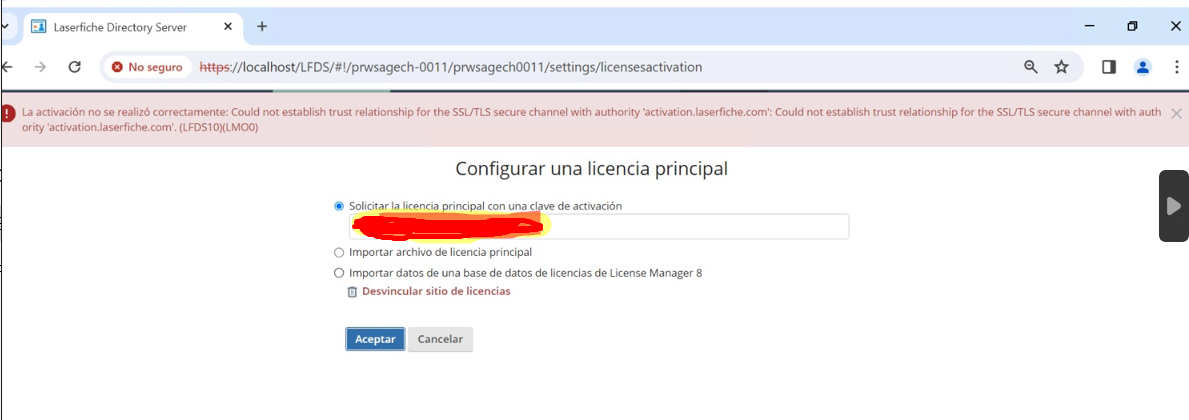The height and width of the screenshot is (420, 1189).
Task: Click the zoom magnifier icon in address bar
Action: point(1031,67)
